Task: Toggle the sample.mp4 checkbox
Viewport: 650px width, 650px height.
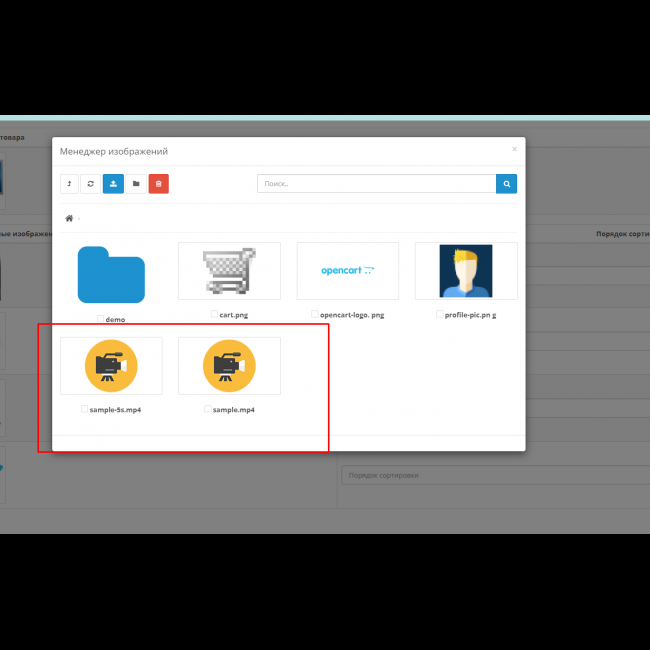Action: coord(208,409)
